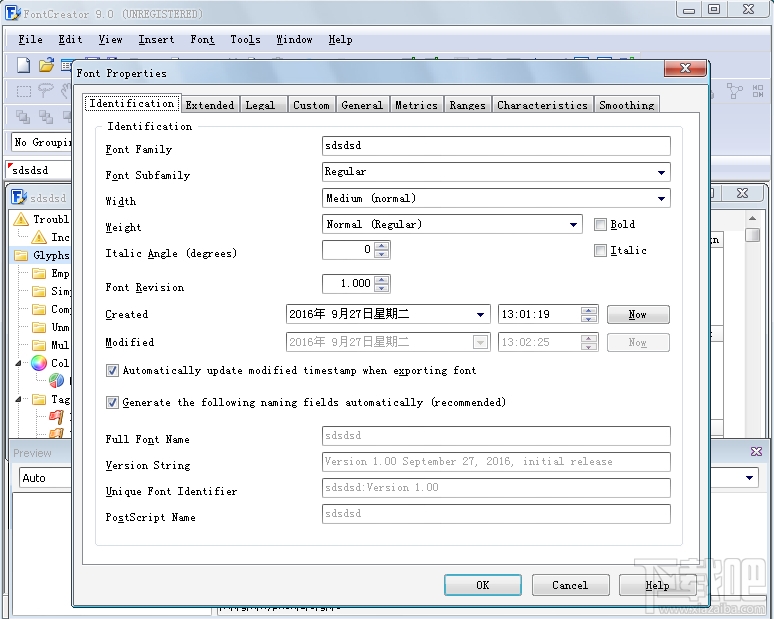This screenshot has height=619, width=774.
Task: Click the Color wheel icon in tree
Action: (39, 363)
